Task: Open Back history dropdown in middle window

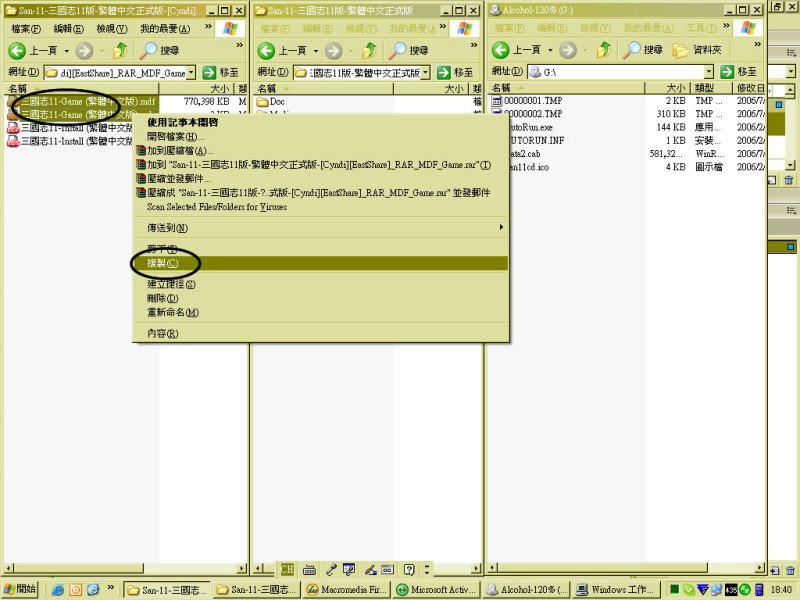Action: tap(315, 51)
